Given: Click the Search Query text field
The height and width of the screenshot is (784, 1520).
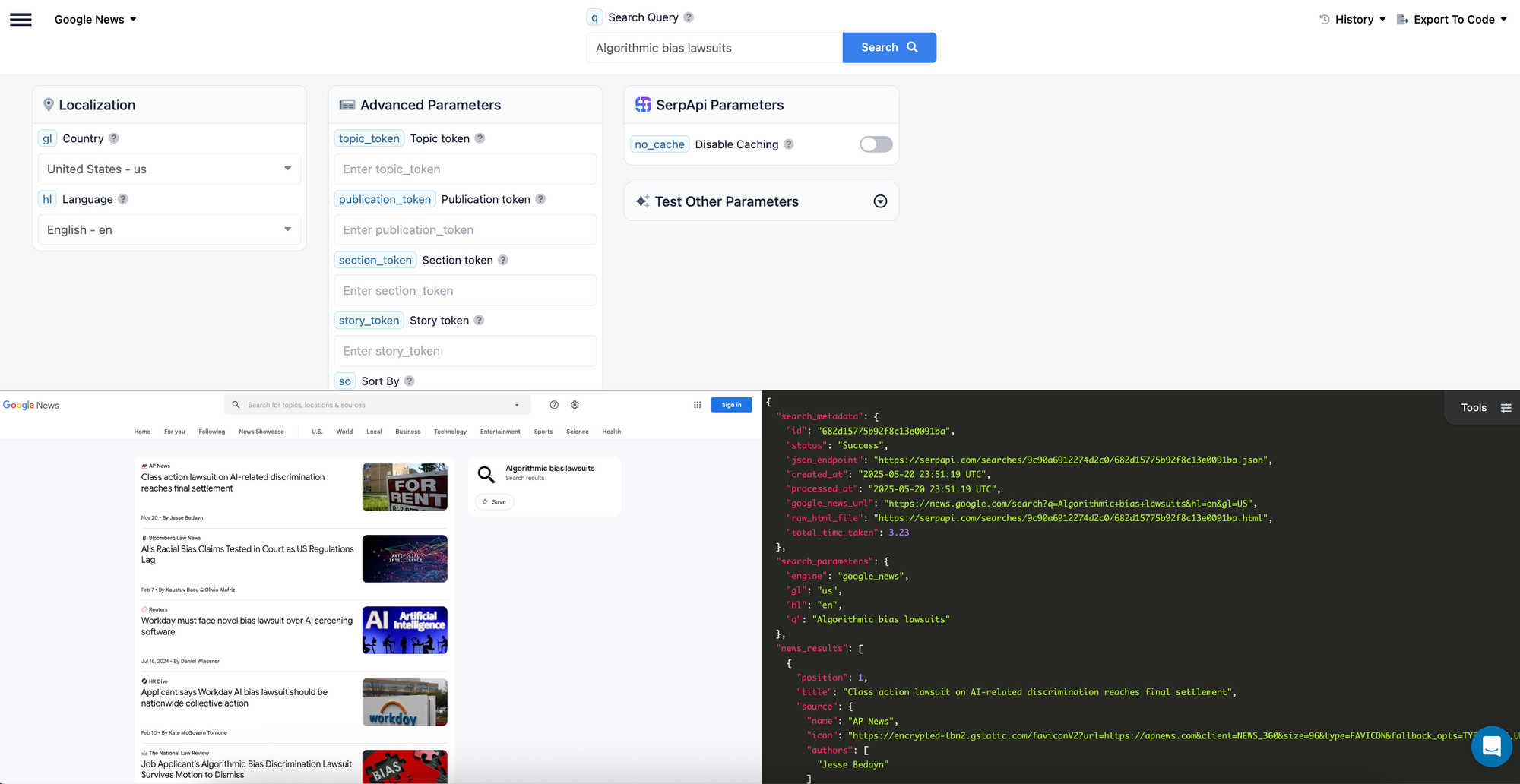Looking at the screenshot, I should (x=714, y=48).
